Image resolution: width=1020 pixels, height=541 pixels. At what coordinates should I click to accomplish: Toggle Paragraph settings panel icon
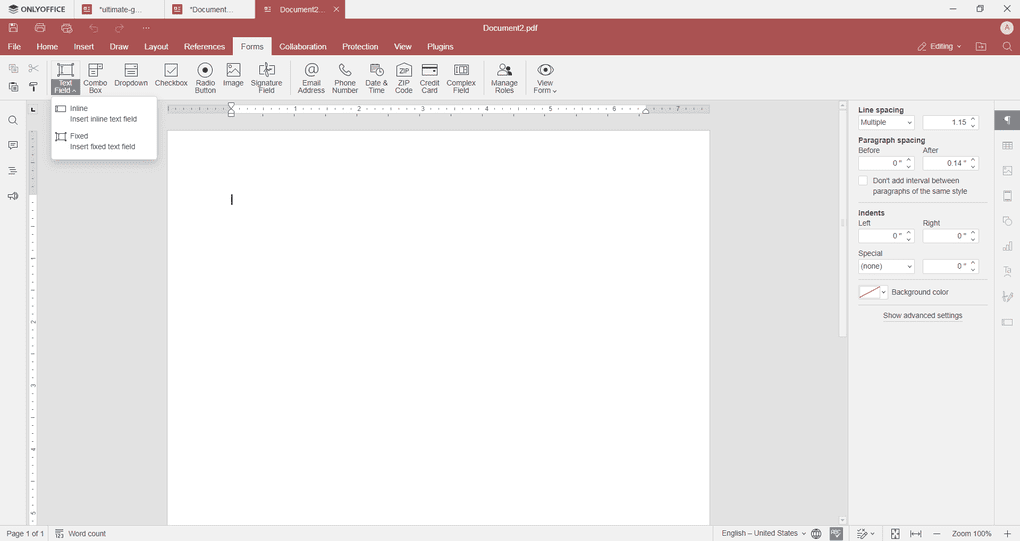pos(1007,120)
